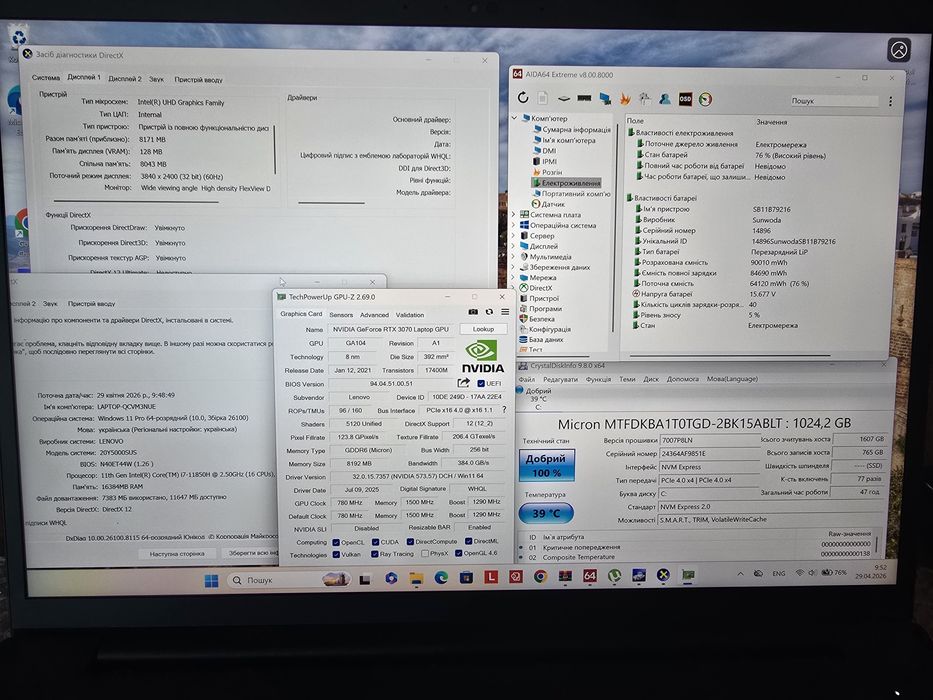This screenshot has width=933, height=700.
Task: Click the Lenovo Vantage L taskbar icon
Action: coord(491,576)
